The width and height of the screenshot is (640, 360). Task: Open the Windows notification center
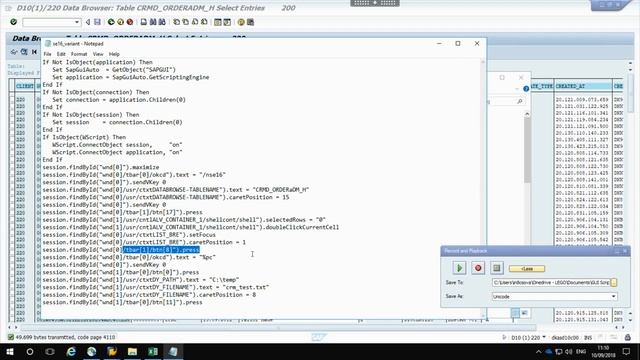pos(627,351)
